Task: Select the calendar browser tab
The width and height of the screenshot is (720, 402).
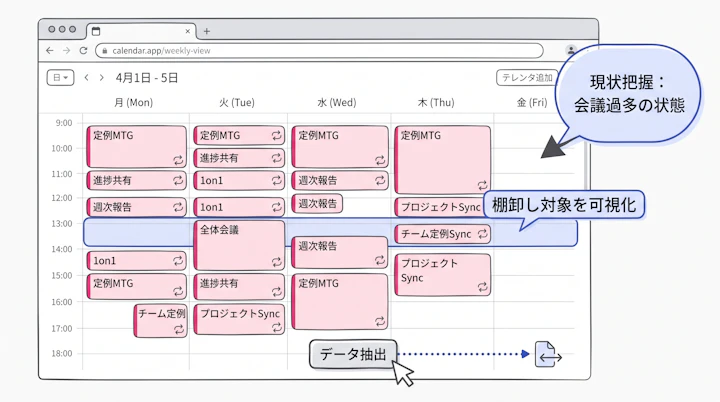Action: (141, 31)
